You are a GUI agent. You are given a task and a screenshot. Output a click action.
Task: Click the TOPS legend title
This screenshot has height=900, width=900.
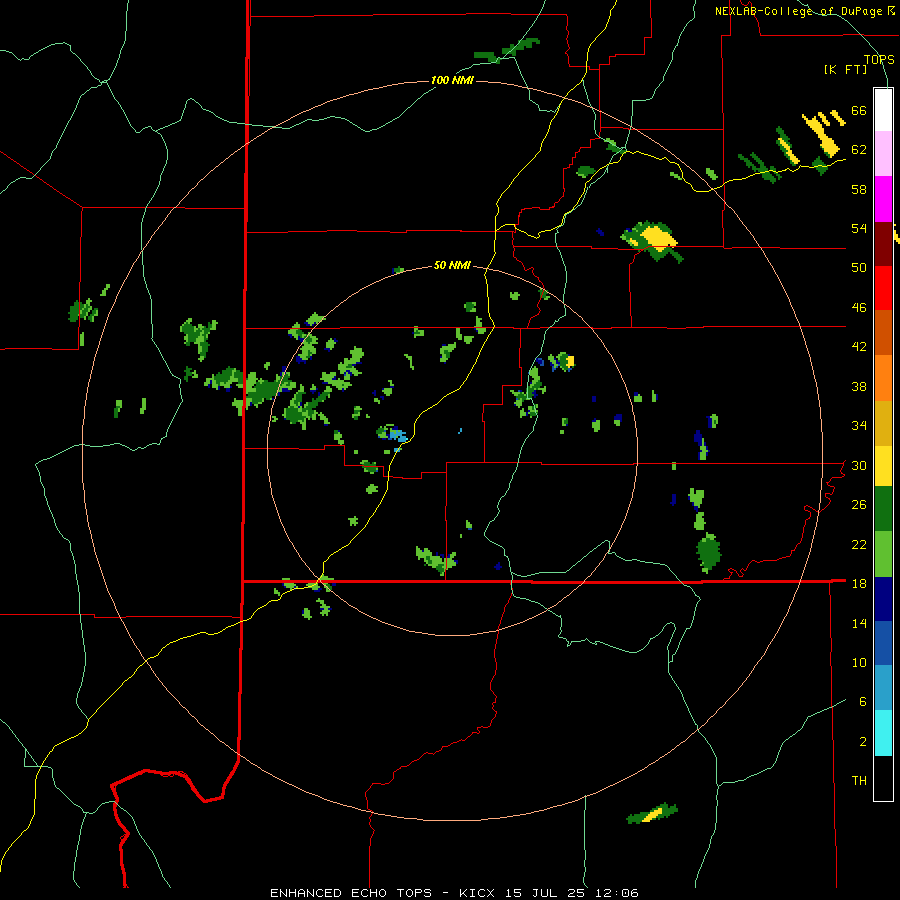tap(879, 59)
